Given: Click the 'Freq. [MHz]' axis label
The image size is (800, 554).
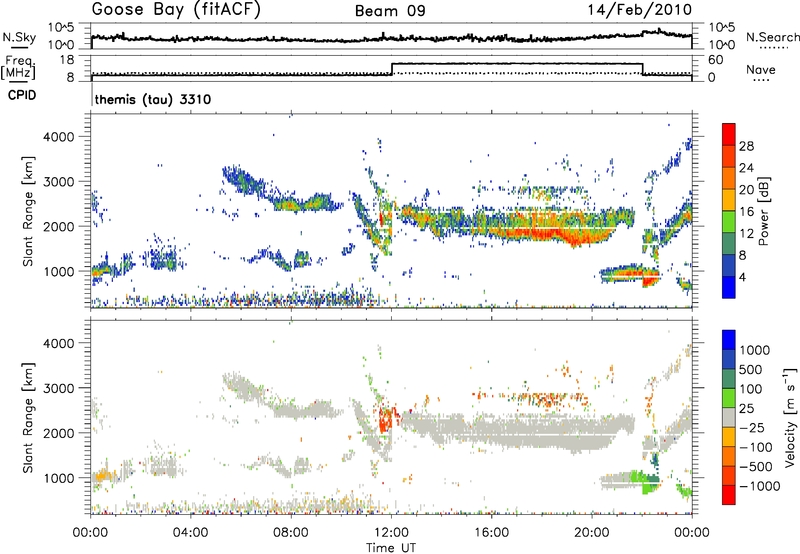Looking at the screenshot, I should point(19,67).
